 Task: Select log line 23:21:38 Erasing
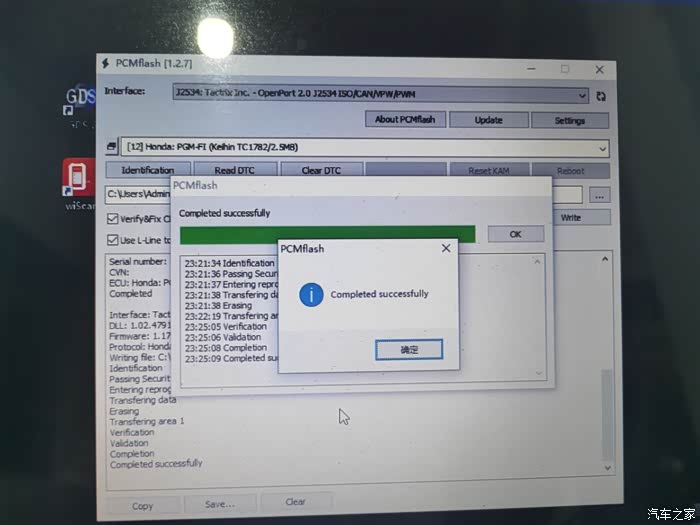click(x=218, y=305)
